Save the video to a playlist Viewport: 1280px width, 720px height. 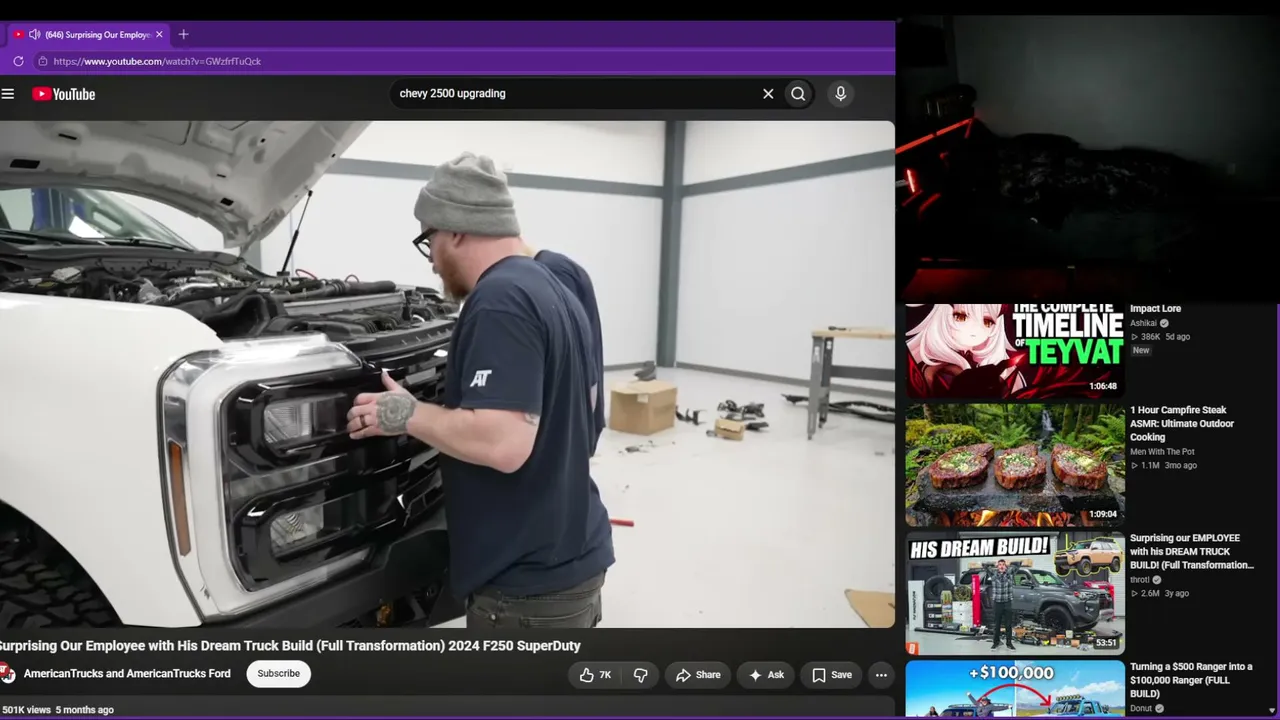pos(832,675)
